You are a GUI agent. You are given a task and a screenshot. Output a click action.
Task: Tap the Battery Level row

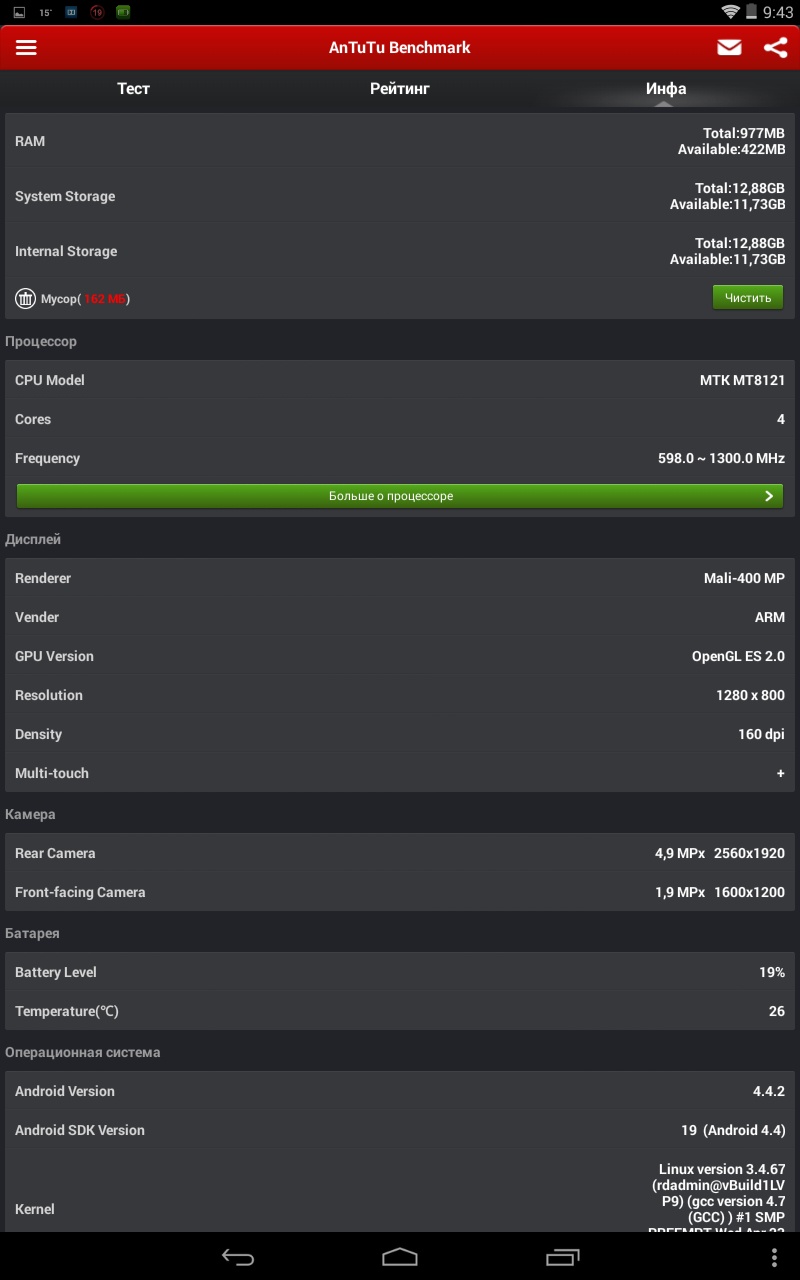[x=400, y=972]
